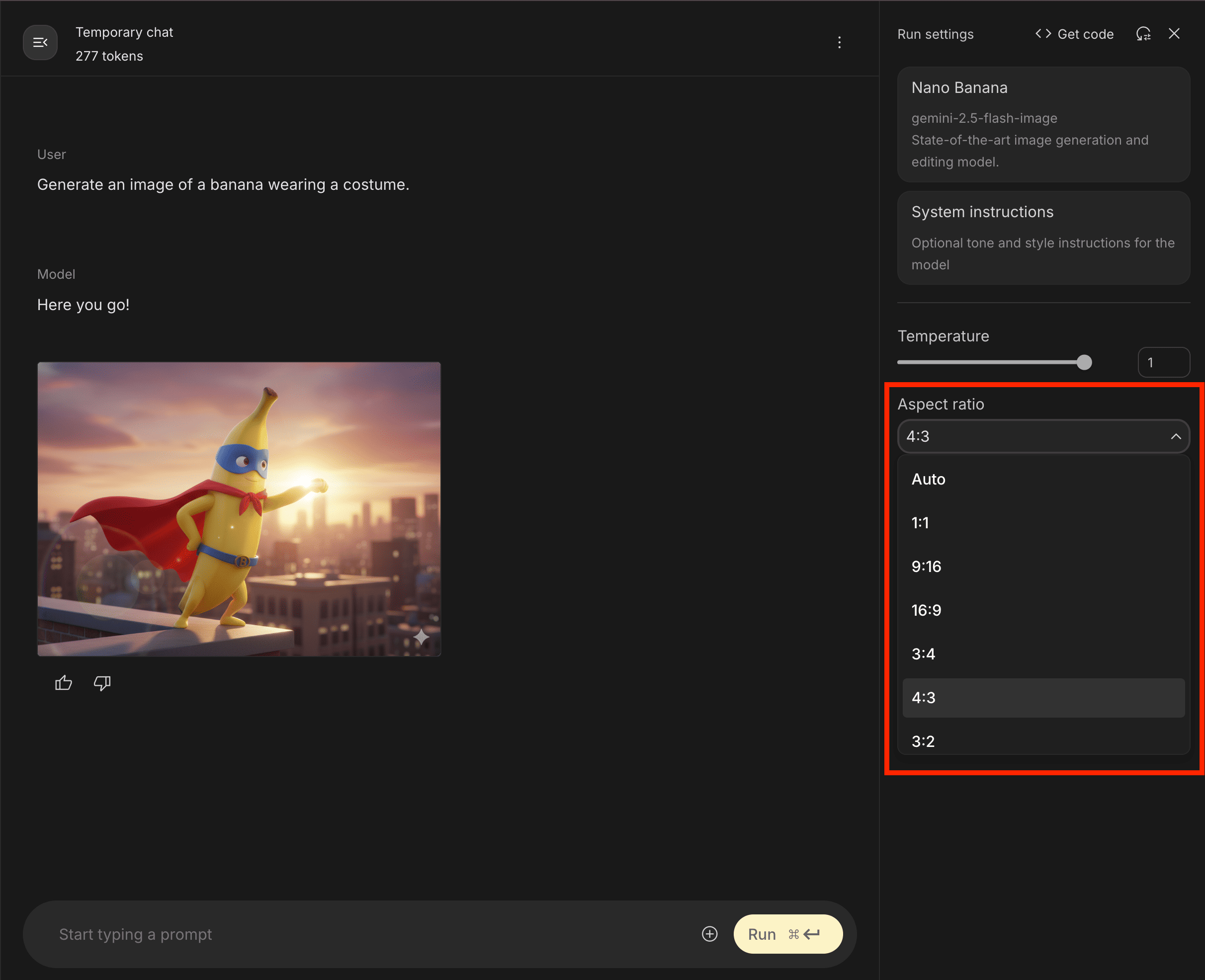Select Auto aspect ratio option
Viewport: 1205px width, 980px height.
[x=928, y=479]
